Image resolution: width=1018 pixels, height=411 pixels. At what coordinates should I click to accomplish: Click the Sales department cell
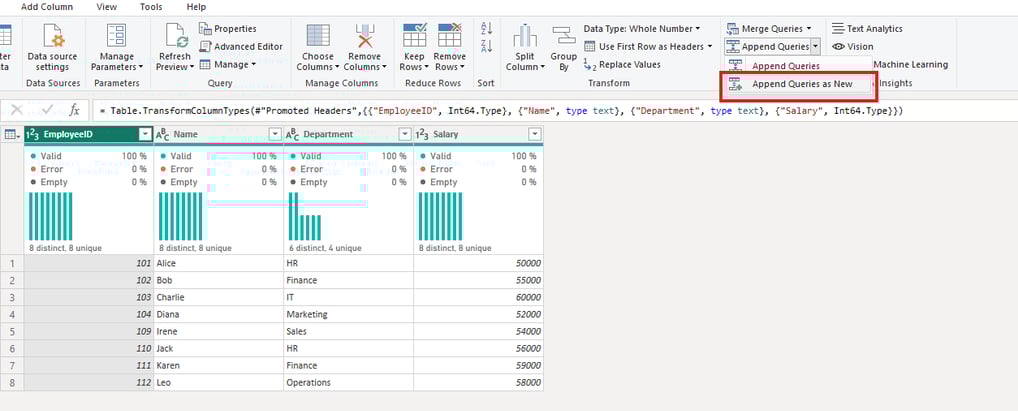348,331
